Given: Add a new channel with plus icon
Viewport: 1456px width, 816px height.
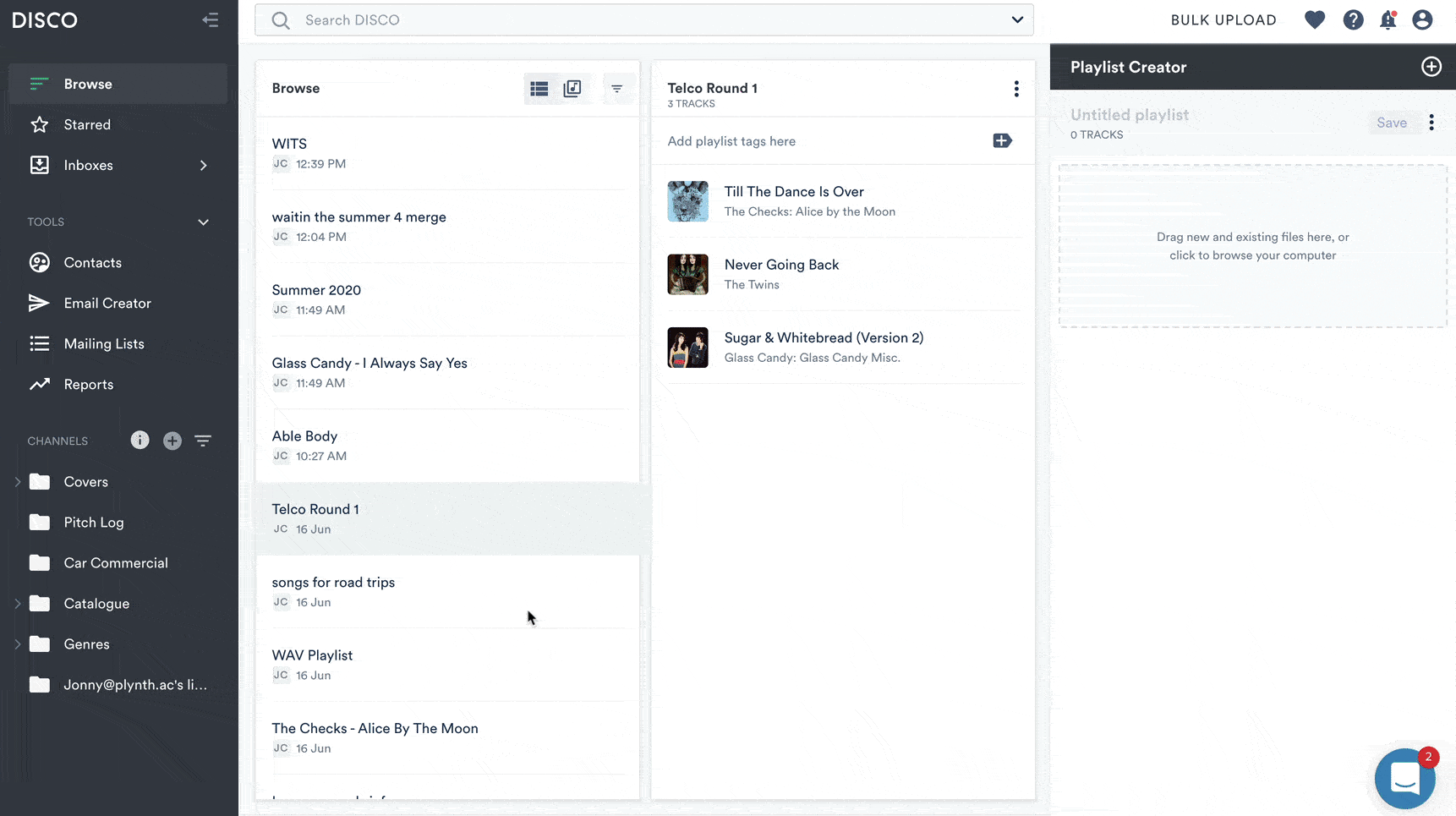Looking at the screenshot, I should [x=172, y=441].
